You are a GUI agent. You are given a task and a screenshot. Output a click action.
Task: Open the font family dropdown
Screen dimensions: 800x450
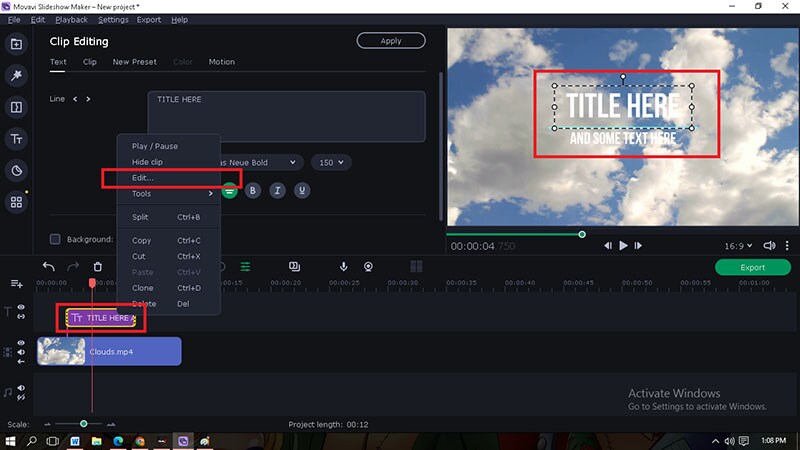[x=260, y=162]
